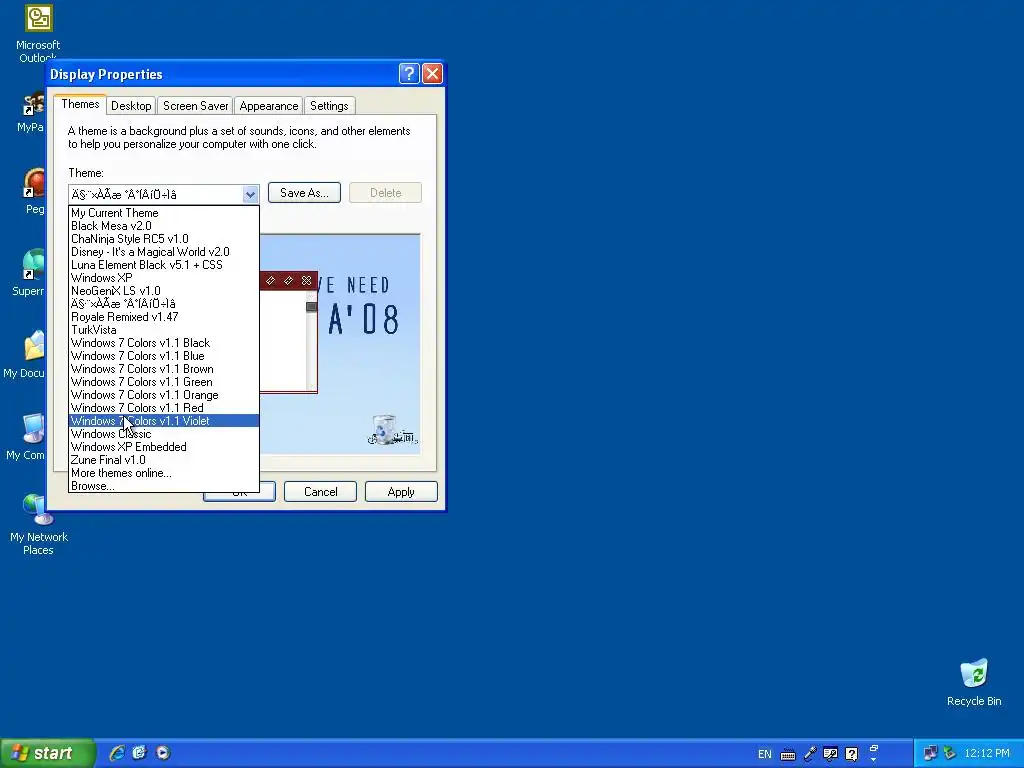This screenshot has height=768, width=1024.
Task: Click the keyboard icon in language bar
Action: [788, 755]
